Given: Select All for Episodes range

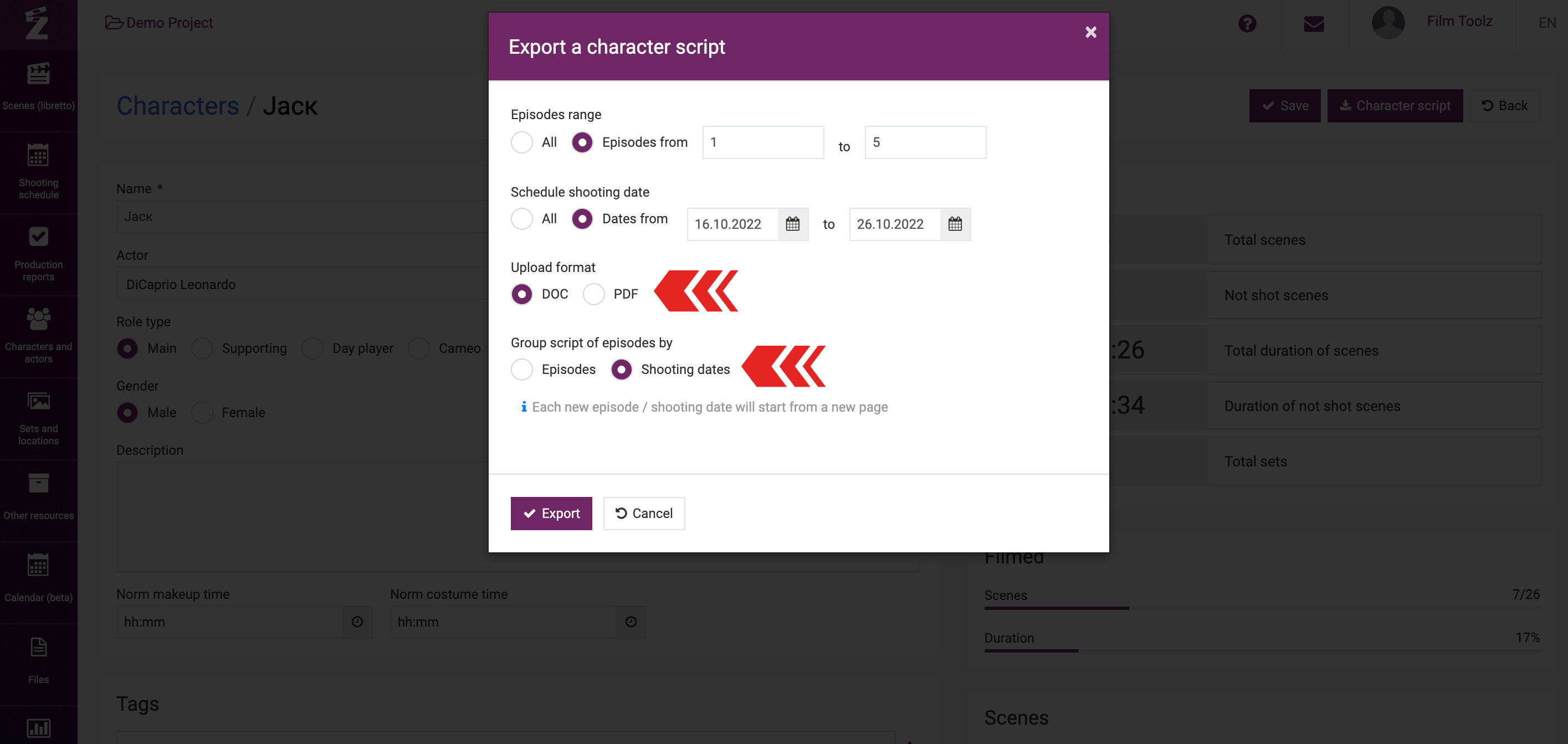Looking at the screenshot, I should [522, 142].
